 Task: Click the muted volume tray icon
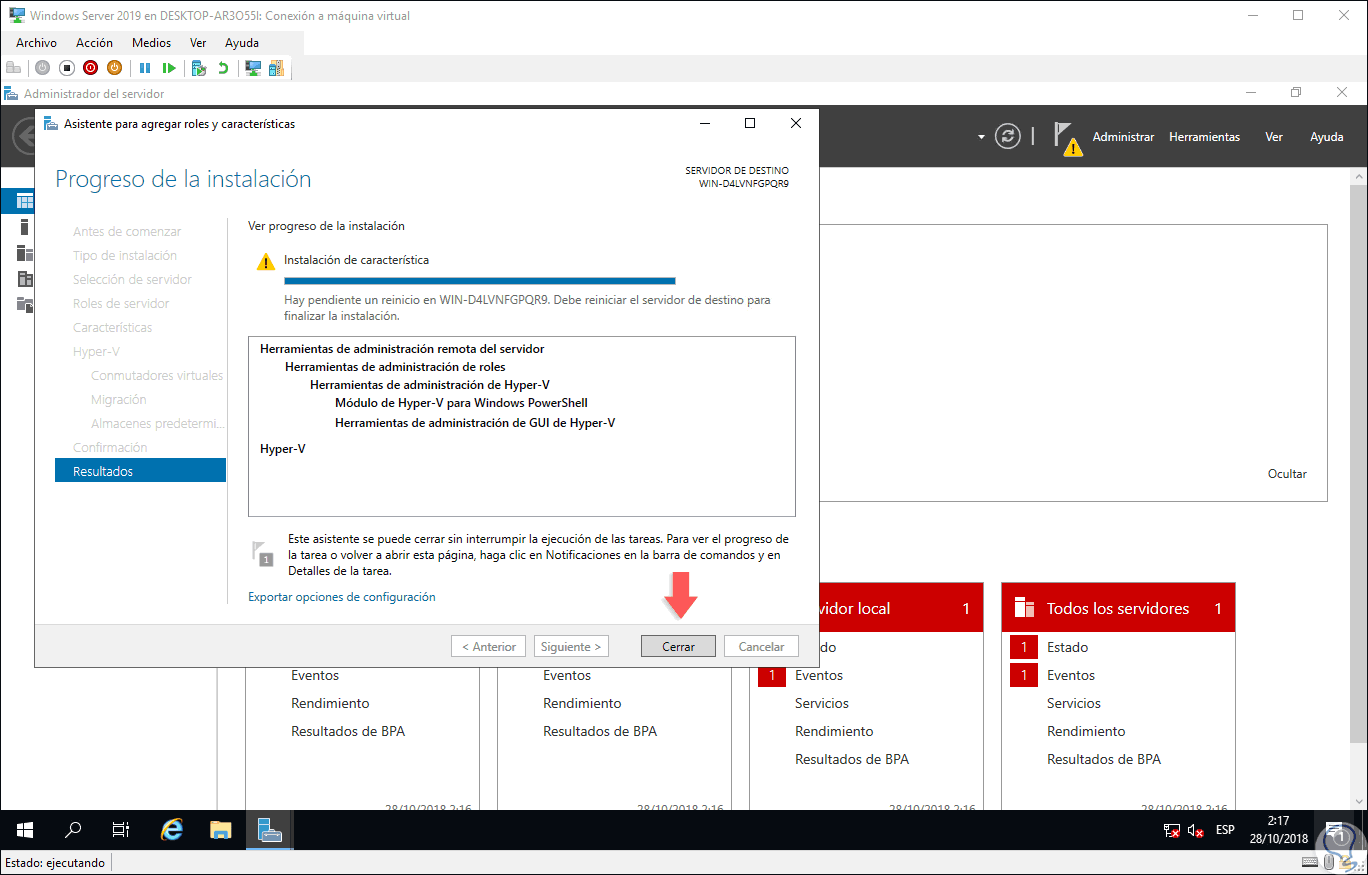point(1196,830)
